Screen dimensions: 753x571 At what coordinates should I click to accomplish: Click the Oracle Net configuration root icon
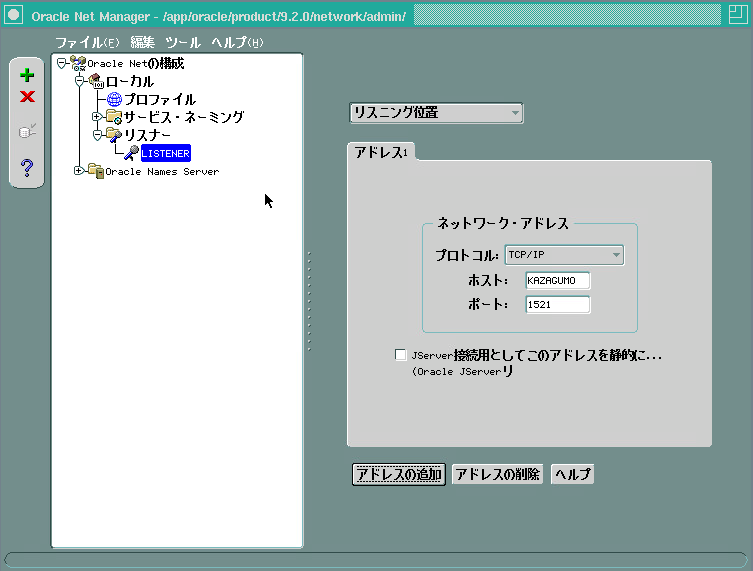[78, 63]
